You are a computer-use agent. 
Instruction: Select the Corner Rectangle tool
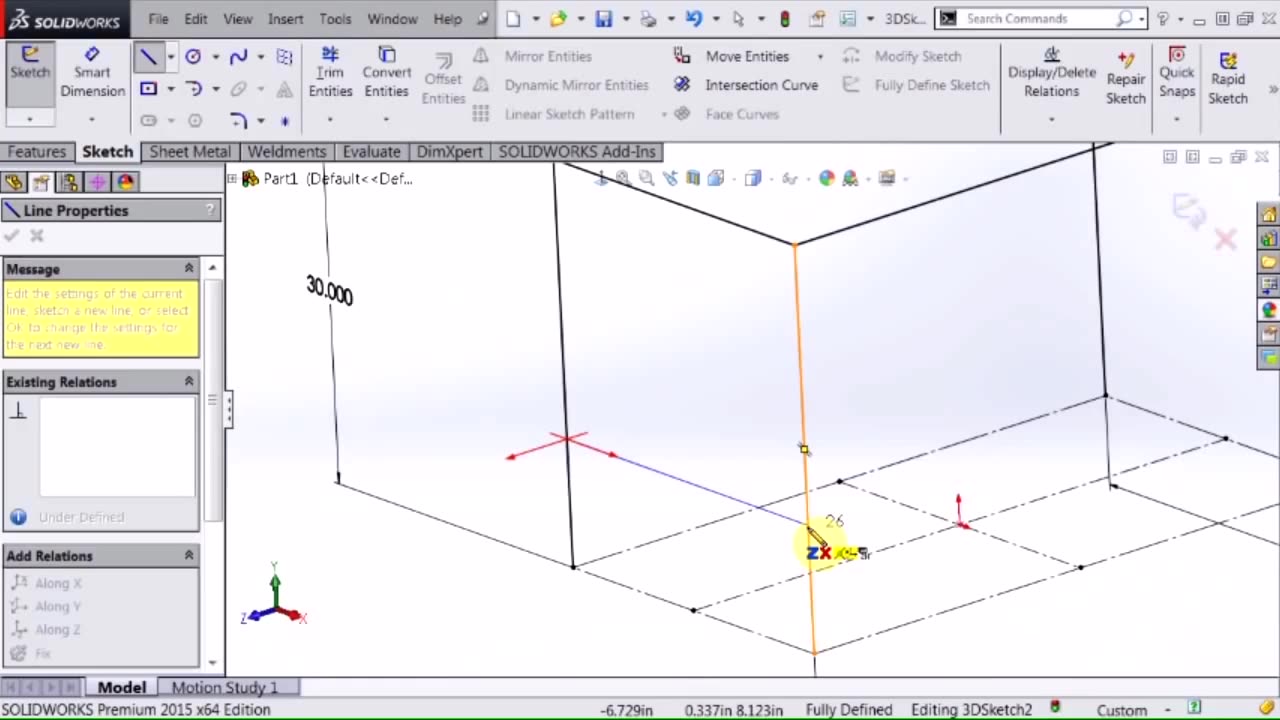pos(148,89)
